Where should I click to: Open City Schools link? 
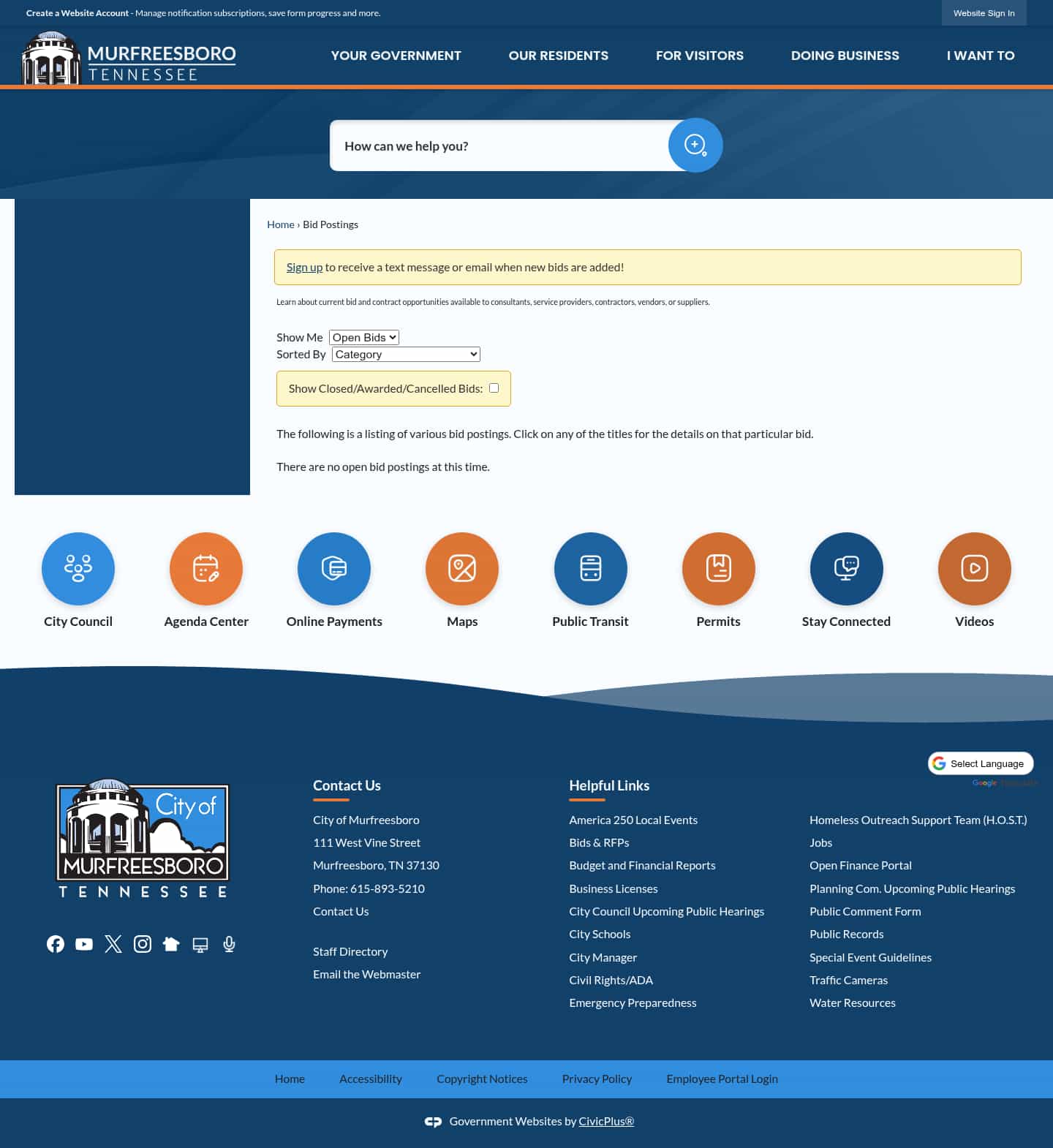tap(600, 934)
